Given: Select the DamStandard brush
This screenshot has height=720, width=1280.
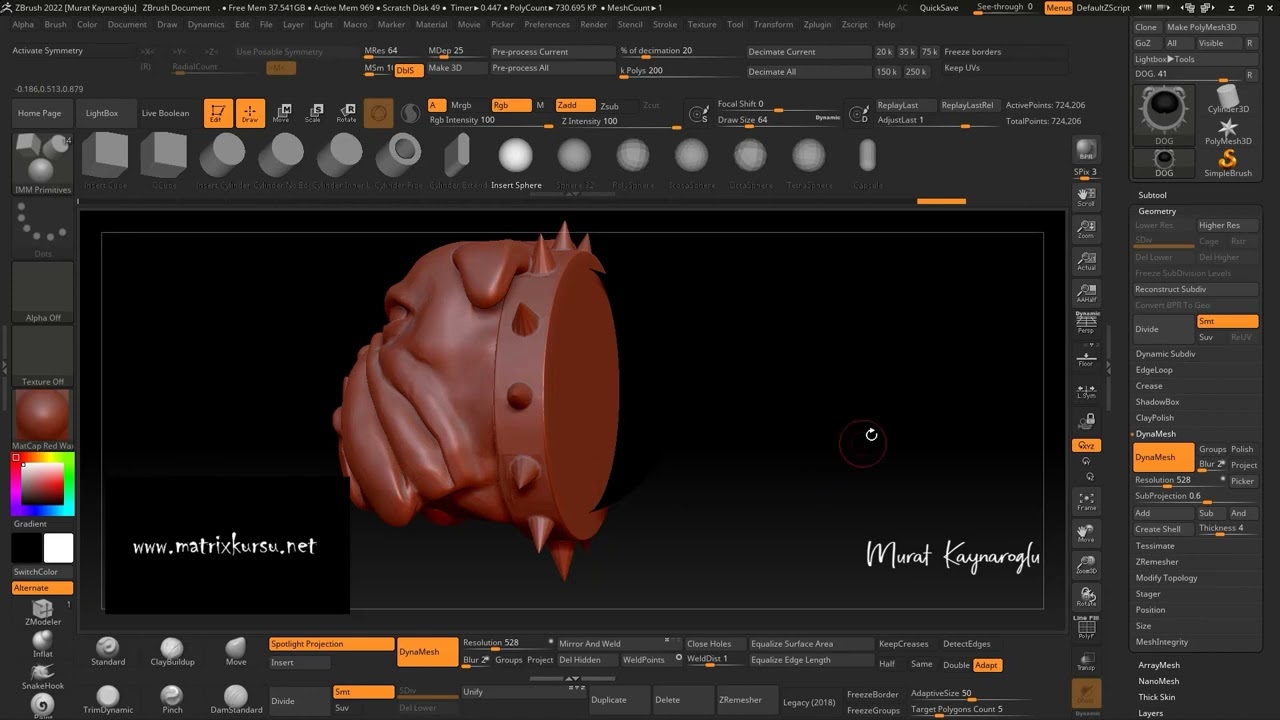Looking at the screenshot, I should [x=236, y=699].
